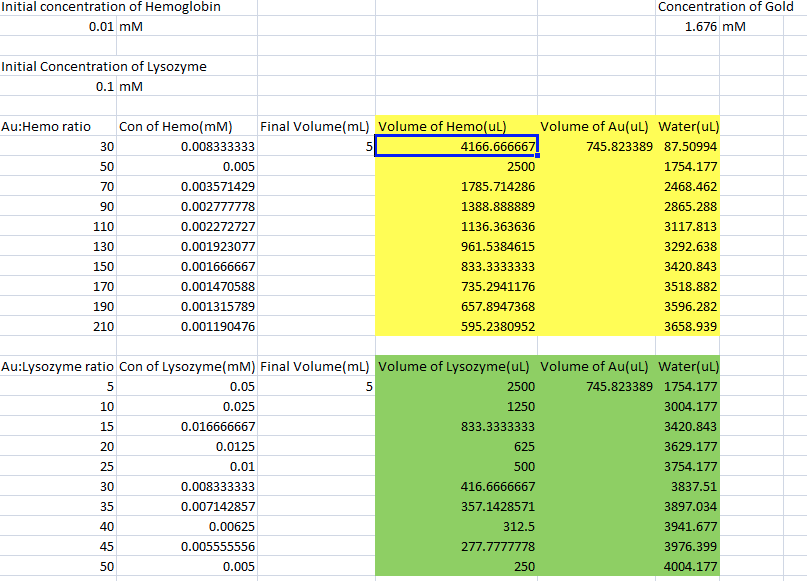Select the Hemo volume cell 1785.714286

(456, 187)
